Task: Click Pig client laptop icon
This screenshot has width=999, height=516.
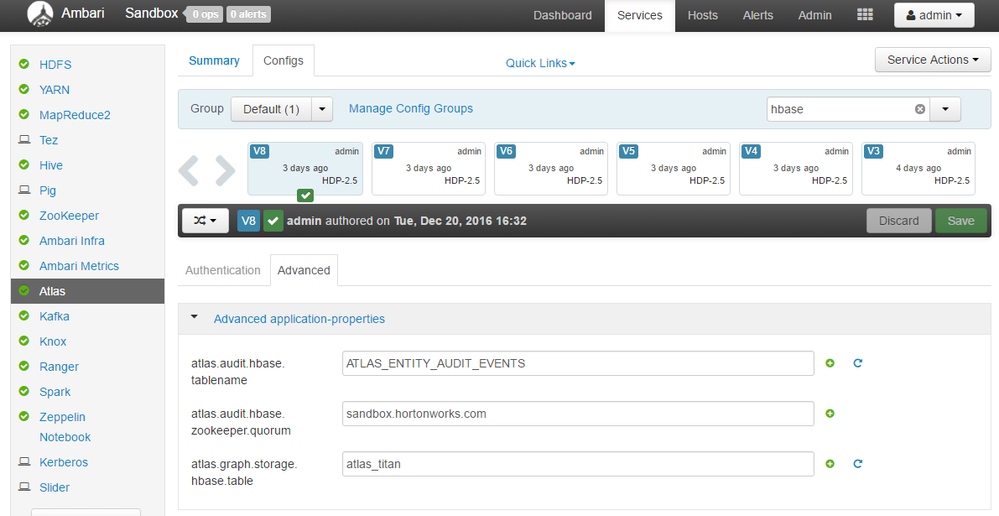Action: 24,190
